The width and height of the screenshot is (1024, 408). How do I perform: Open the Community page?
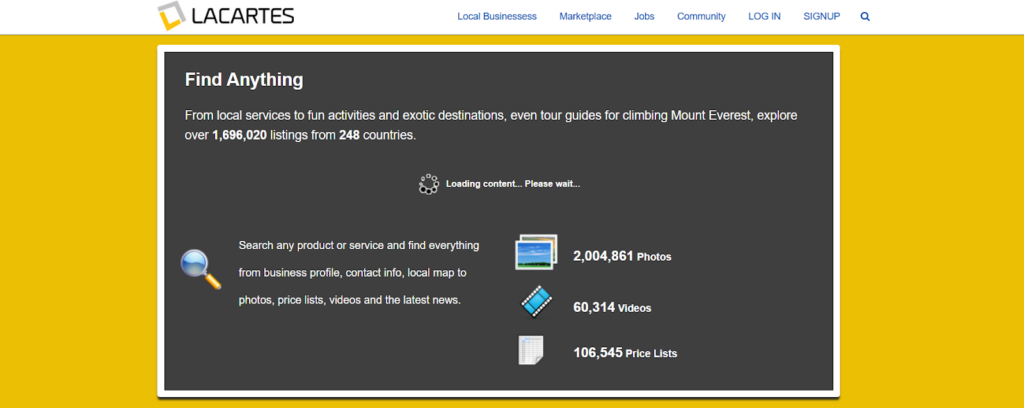coord(701,16)
